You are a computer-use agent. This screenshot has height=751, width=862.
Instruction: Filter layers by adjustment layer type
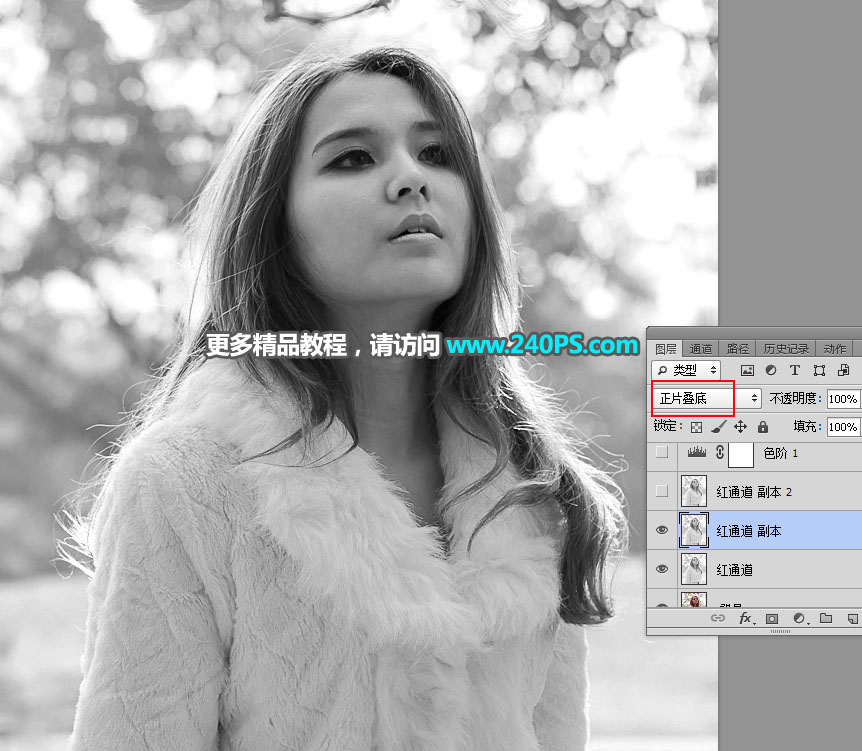click(x=771, y=371)
